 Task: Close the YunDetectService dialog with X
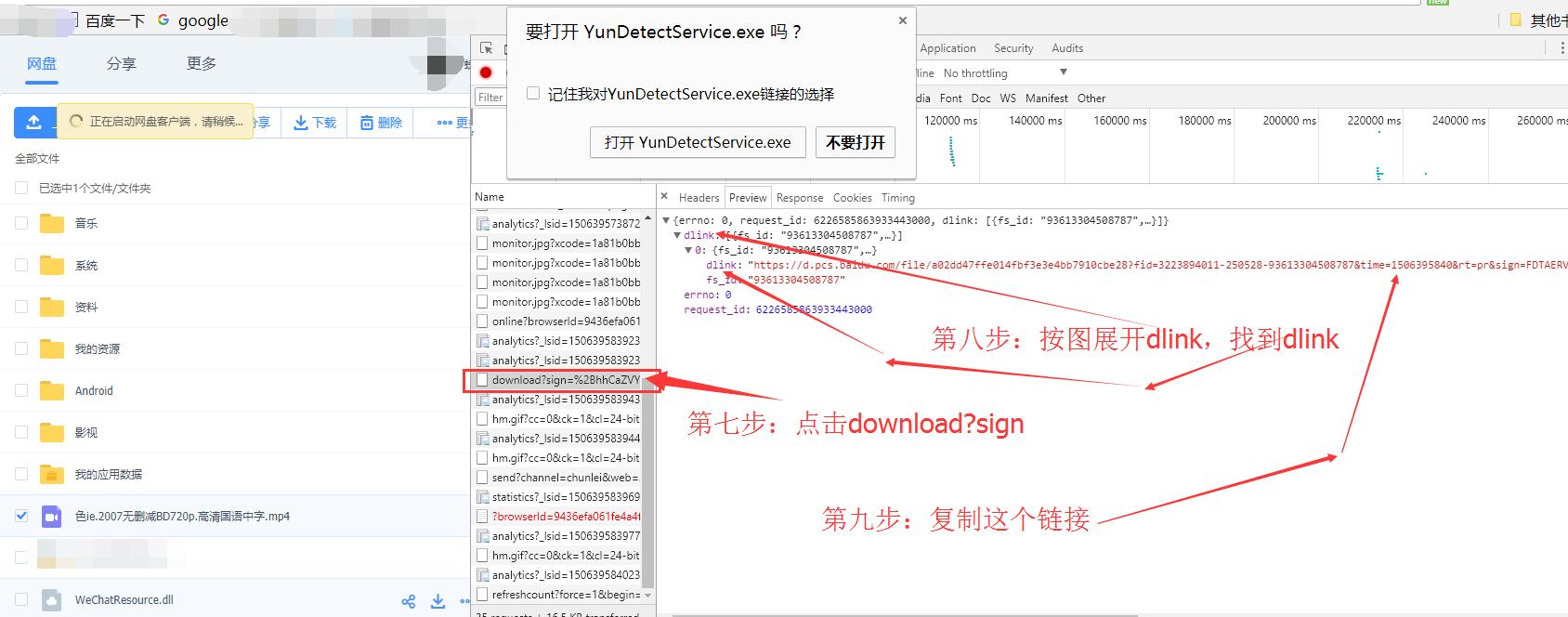[902, 20]
